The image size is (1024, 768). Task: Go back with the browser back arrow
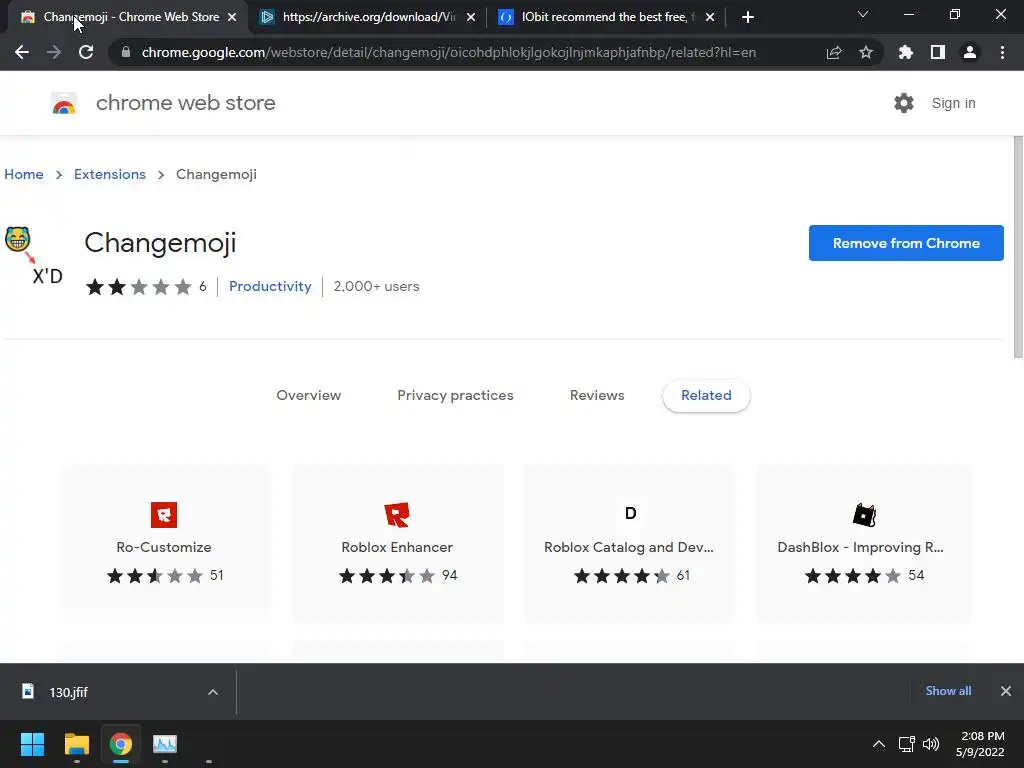[22, 52]
